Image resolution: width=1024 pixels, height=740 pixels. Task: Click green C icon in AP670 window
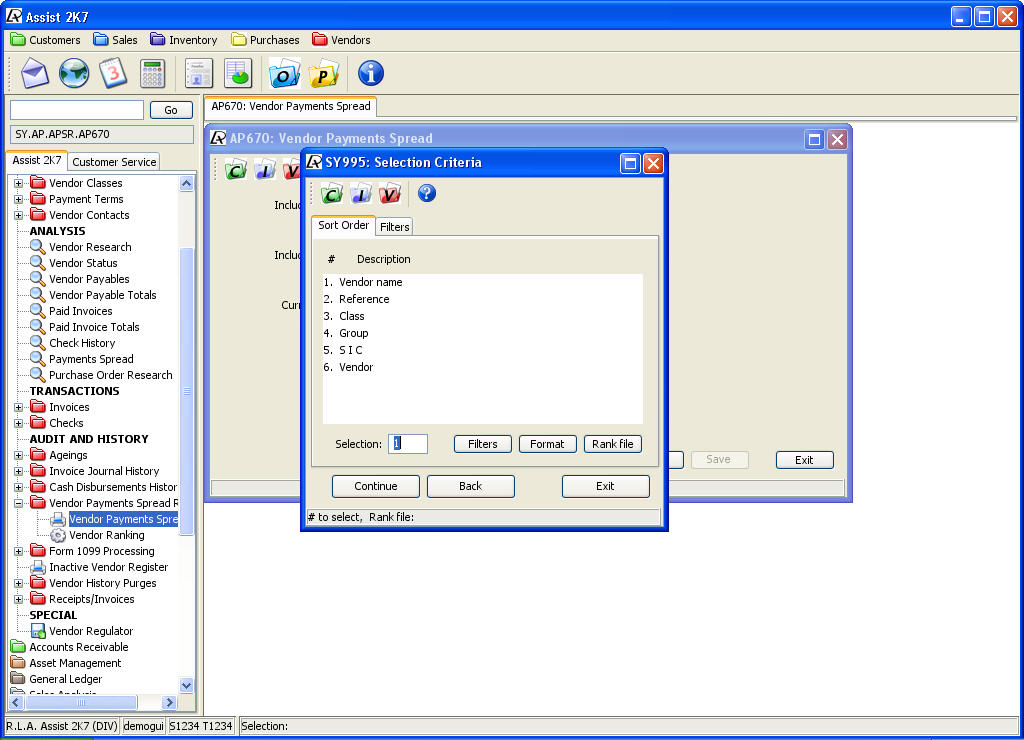[236, 170]
